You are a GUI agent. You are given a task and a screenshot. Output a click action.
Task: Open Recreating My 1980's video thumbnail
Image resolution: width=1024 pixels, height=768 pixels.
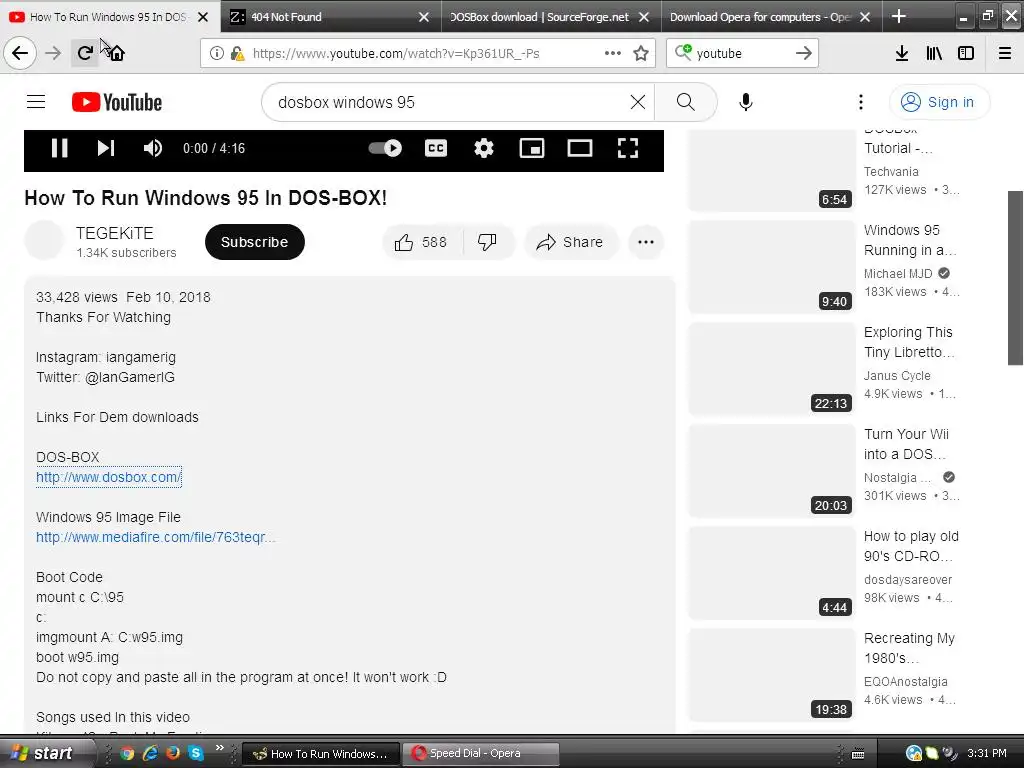[771, 674]
